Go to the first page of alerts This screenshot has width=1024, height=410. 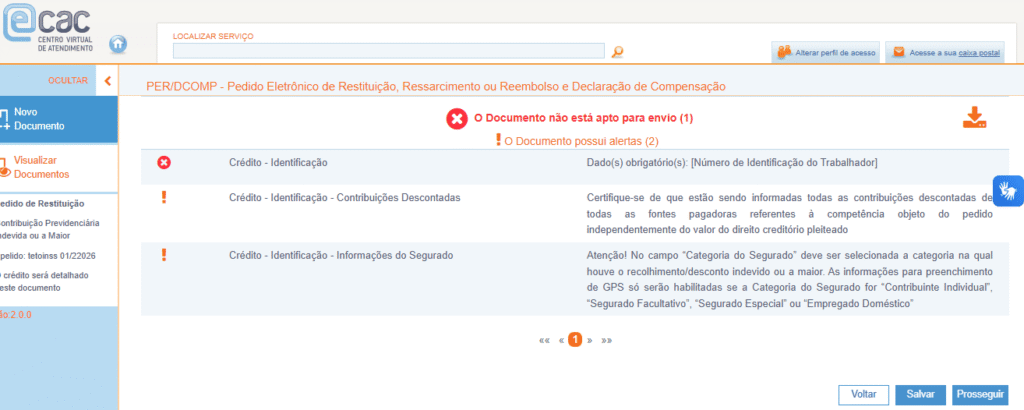point(544,340)
